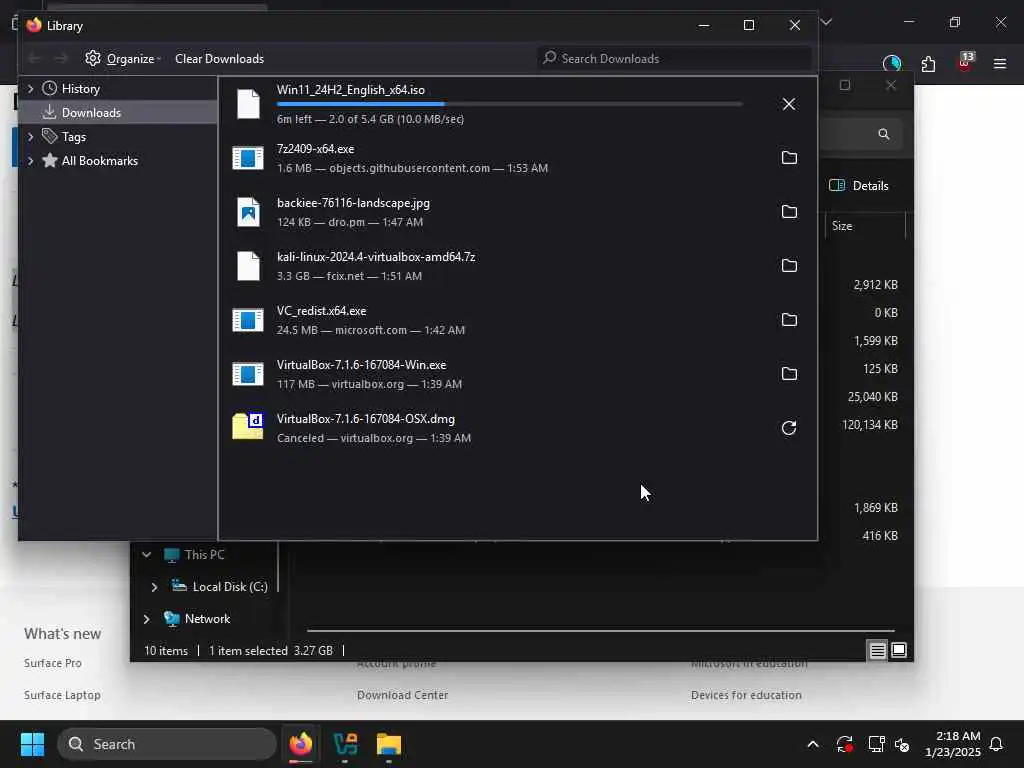Collapse This PC in File Explorer

[x=146, y=554]
